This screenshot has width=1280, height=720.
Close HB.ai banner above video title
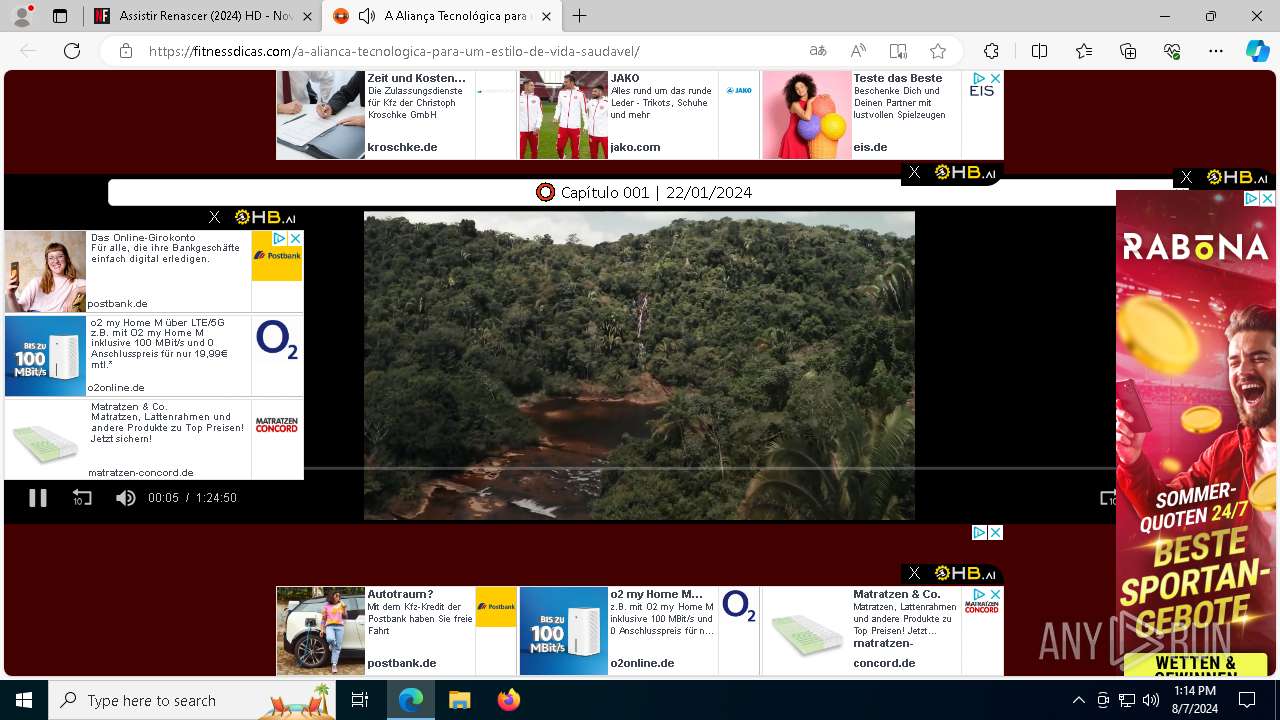coord(914,173)
